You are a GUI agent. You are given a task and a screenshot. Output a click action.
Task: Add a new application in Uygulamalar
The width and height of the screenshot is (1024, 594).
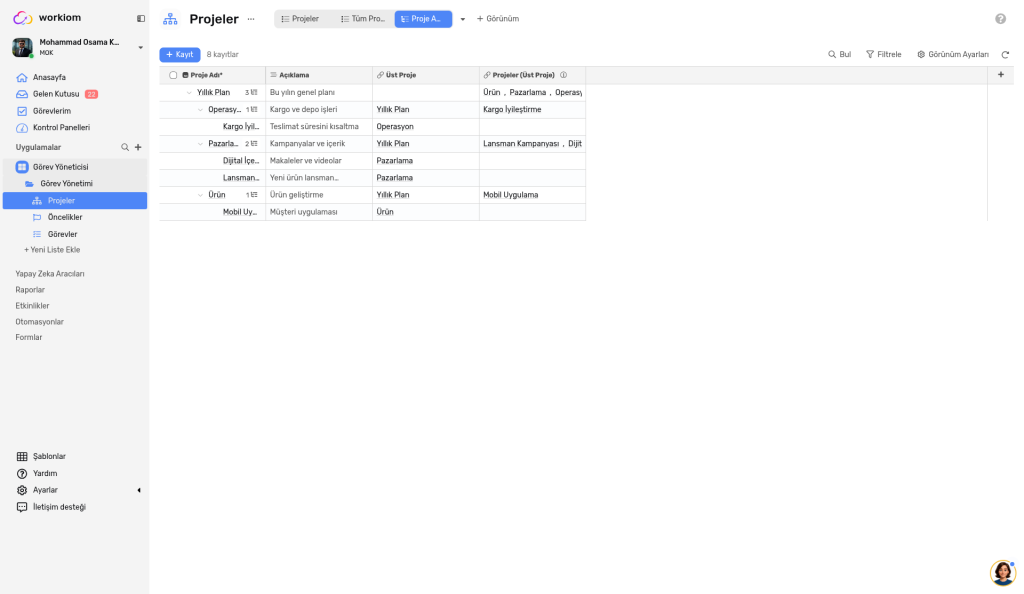(138, 148)
